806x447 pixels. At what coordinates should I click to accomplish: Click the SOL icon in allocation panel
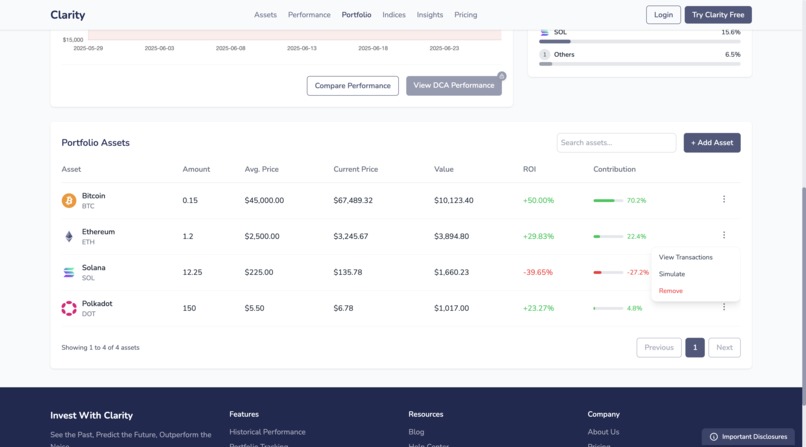pos(544,32)
